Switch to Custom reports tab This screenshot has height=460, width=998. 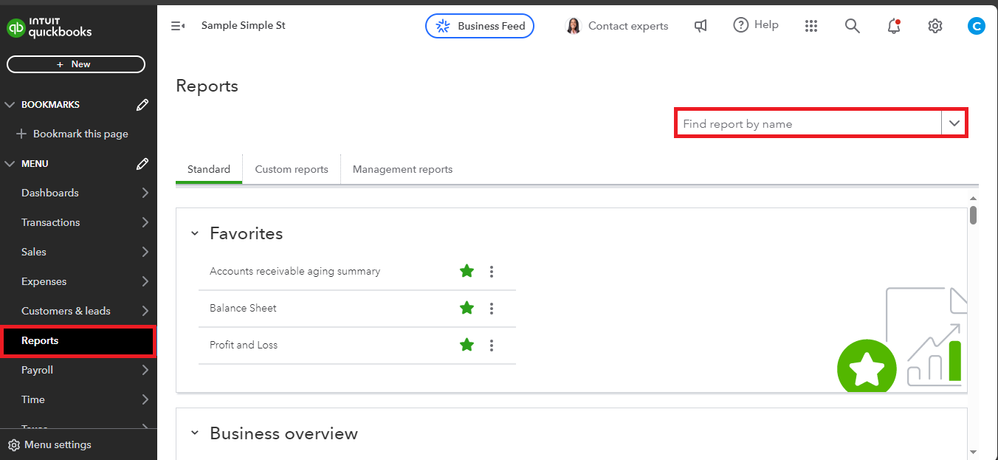coord(291,169)
